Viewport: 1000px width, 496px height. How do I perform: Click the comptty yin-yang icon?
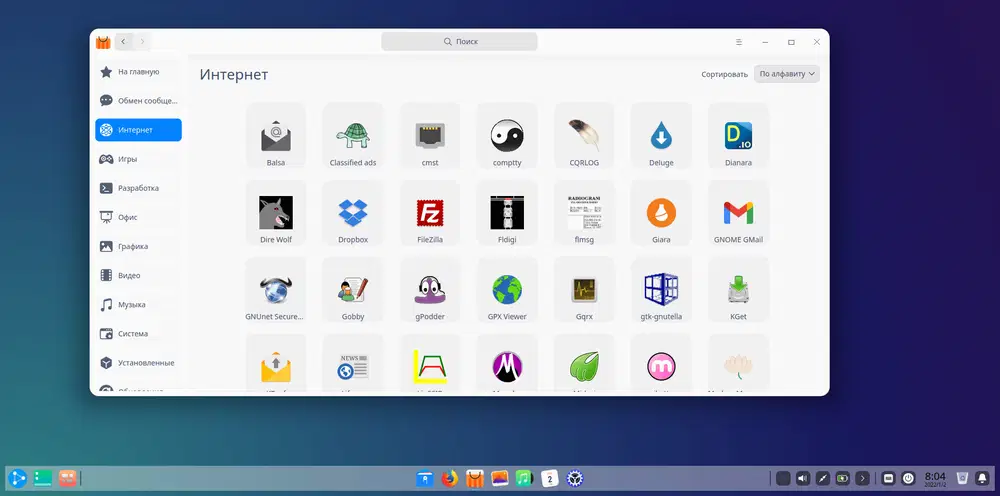click(x=507, y=136)
